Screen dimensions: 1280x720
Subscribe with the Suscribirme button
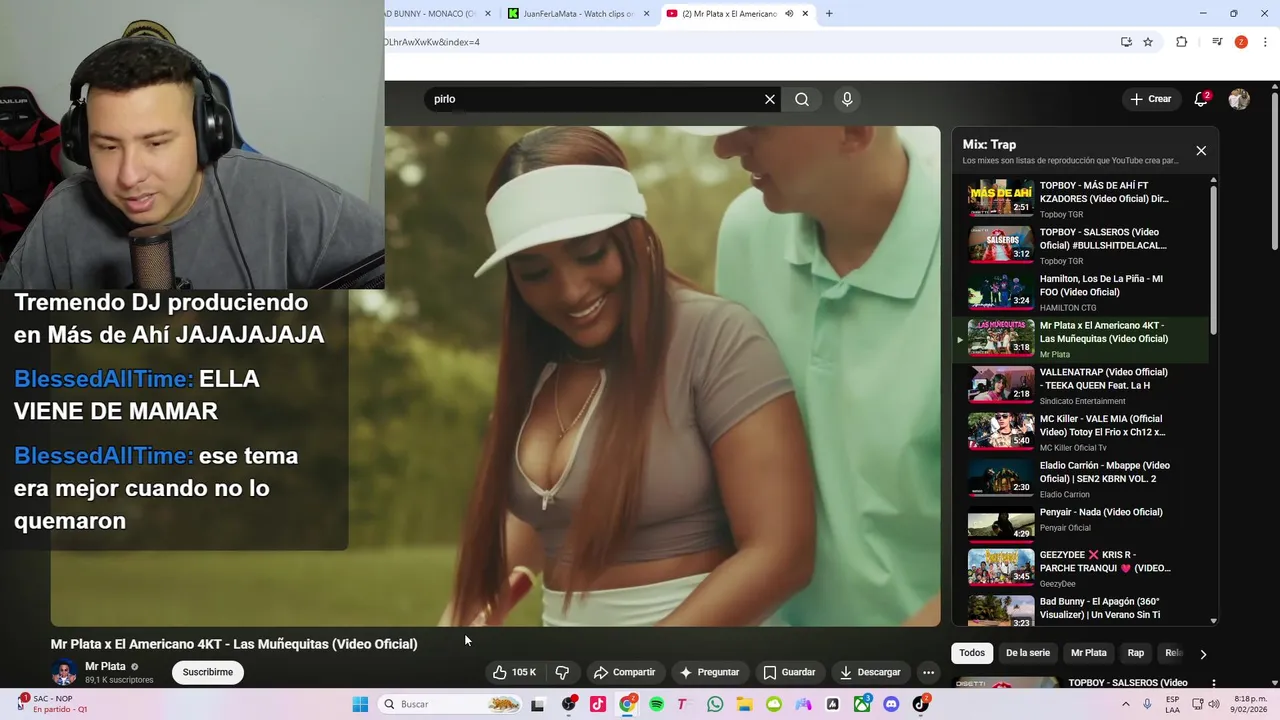click(x=208, y=672)
